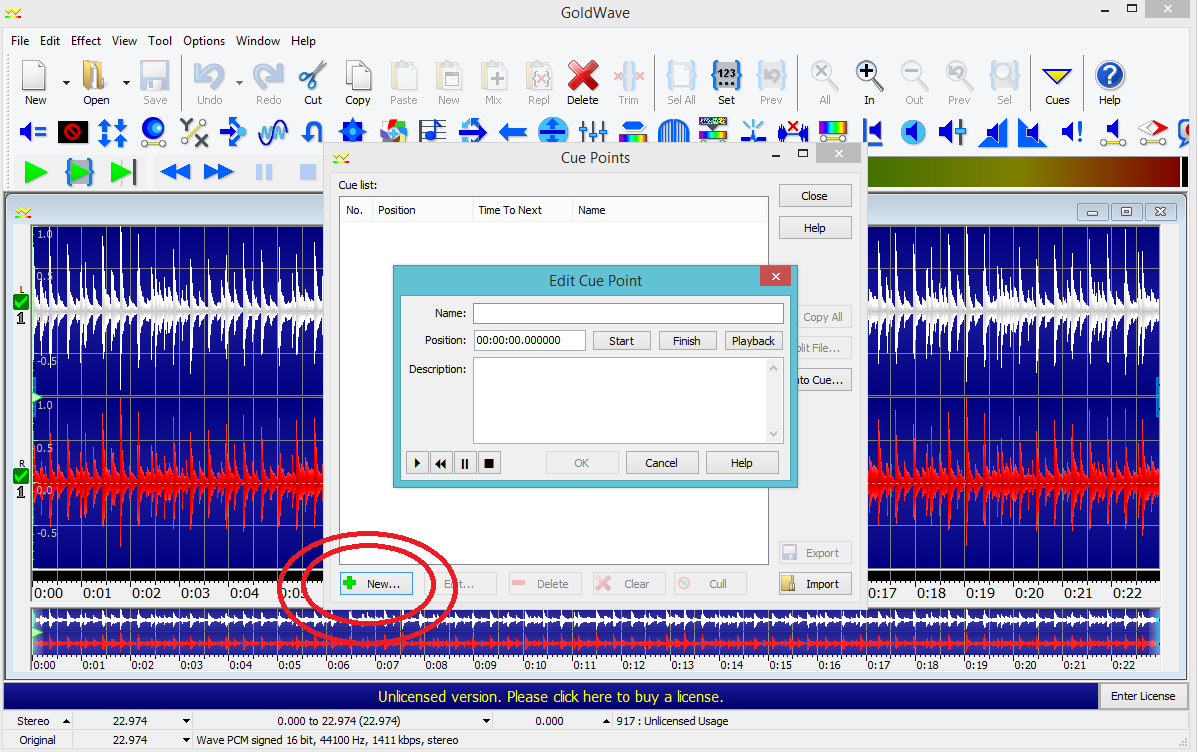The image size is (1198, 752).
Task: Click the New file icon in the toolbar
Action: click(35, 83)
